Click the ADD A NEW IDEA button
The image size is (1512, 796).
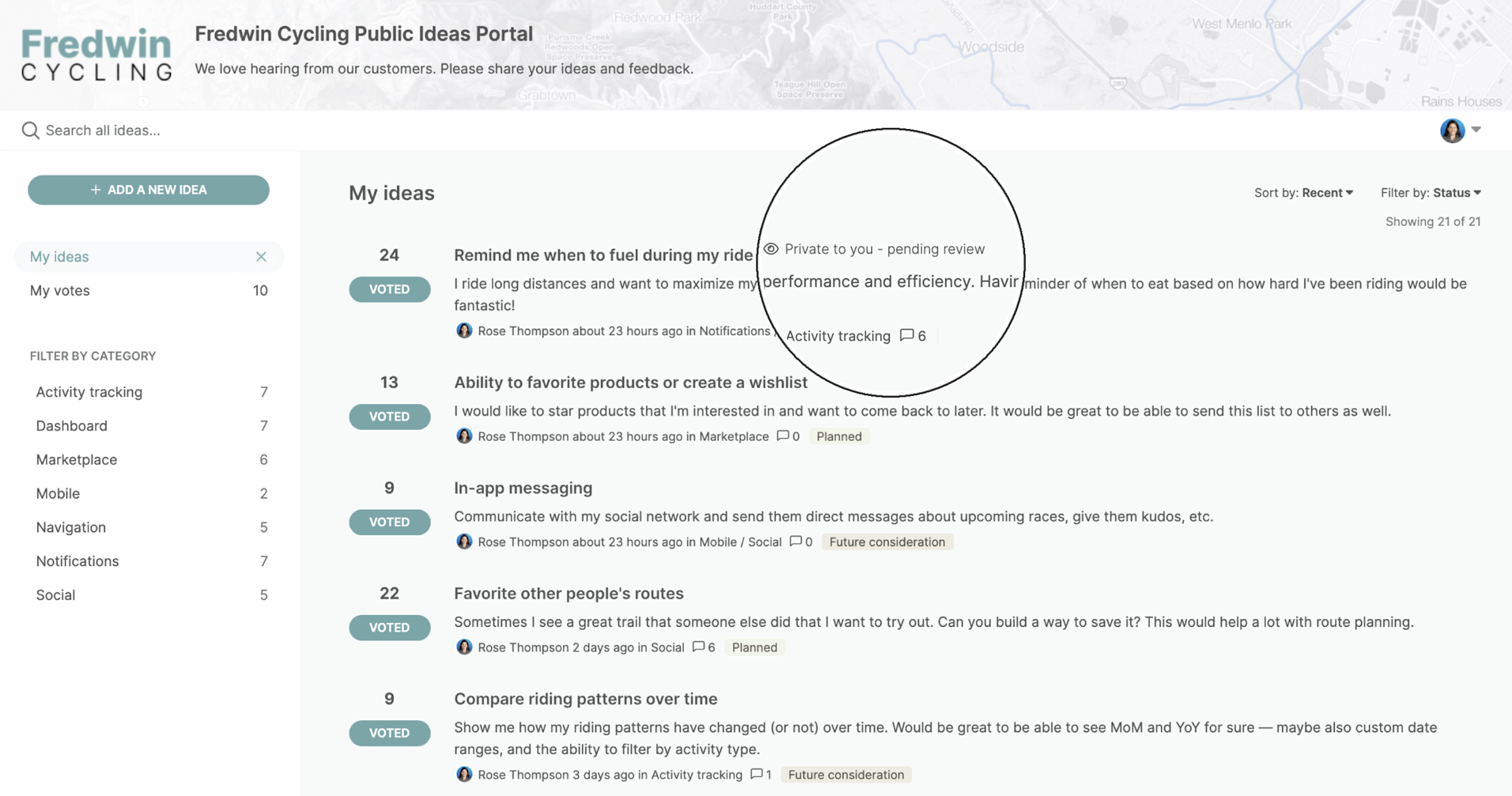click(x=148, y=189)
